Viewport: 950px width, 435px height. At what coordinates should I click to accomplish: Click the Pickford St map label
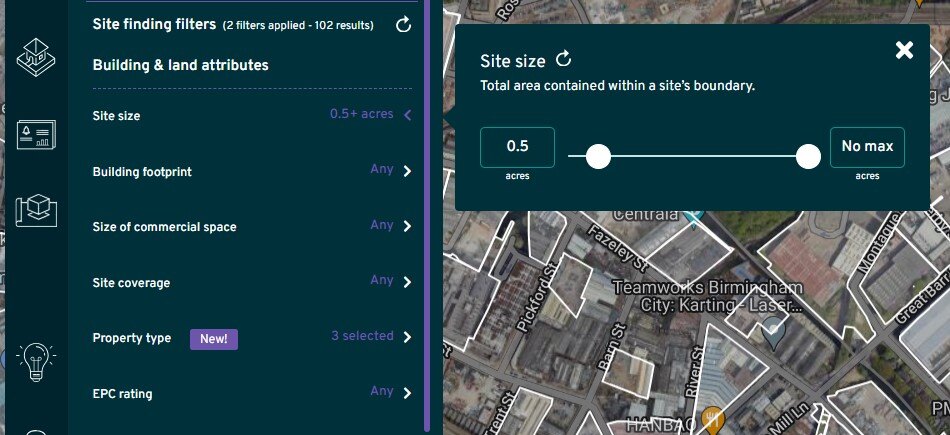click(x=536, y=296)
